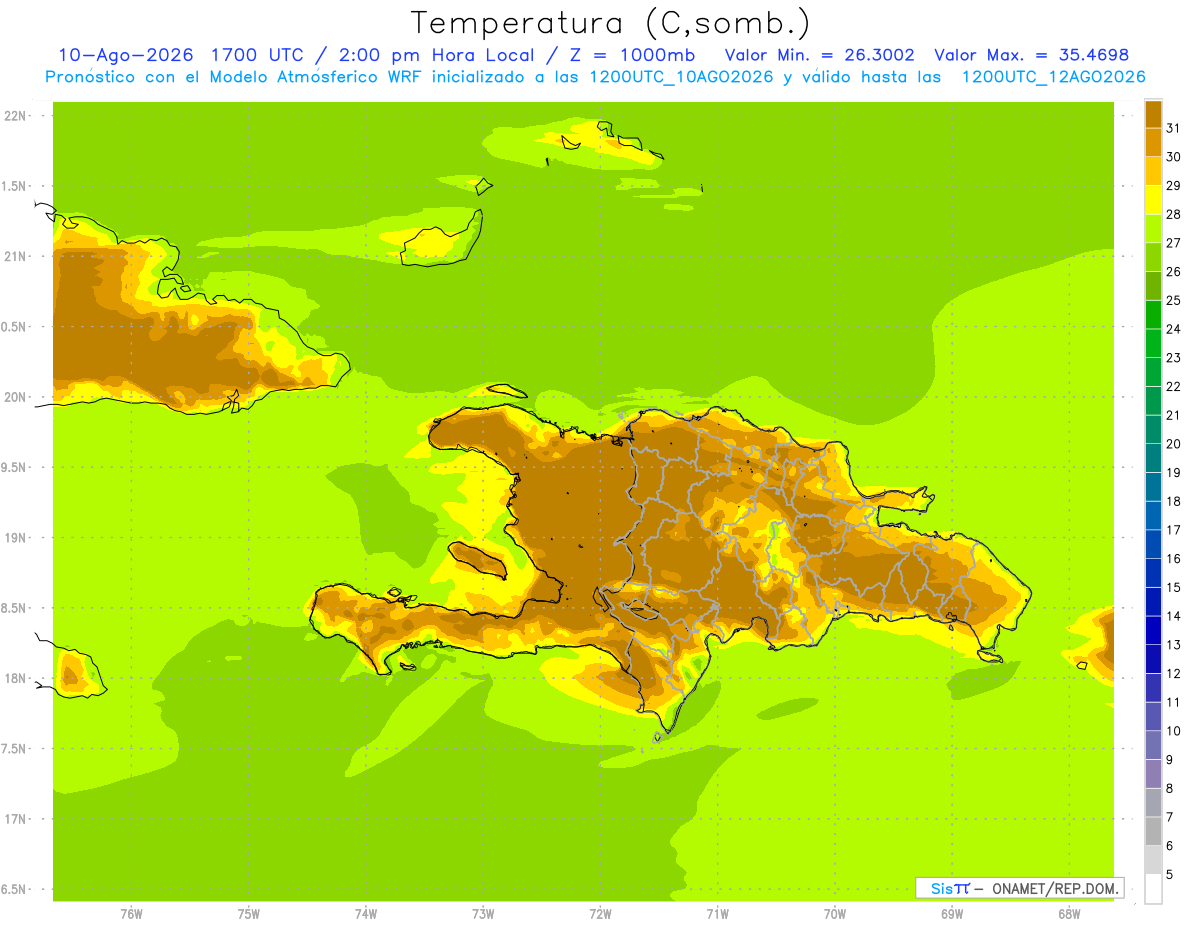Click the "74W" longitude label
This screenshot has width=1200, height=927.
(x=366, y=914)
